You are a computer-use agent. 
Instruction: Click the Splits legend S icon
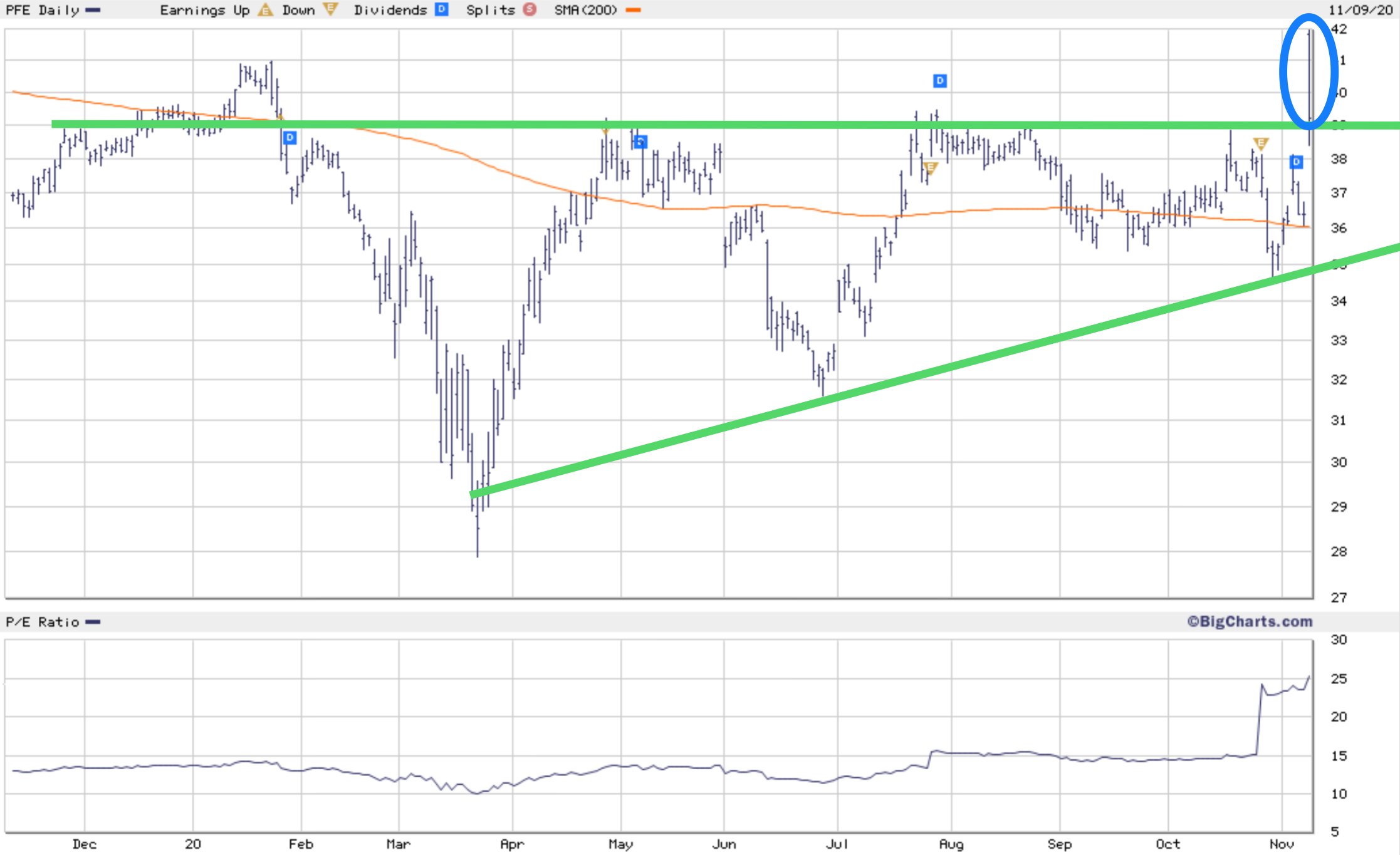click(x=530, y=9)
